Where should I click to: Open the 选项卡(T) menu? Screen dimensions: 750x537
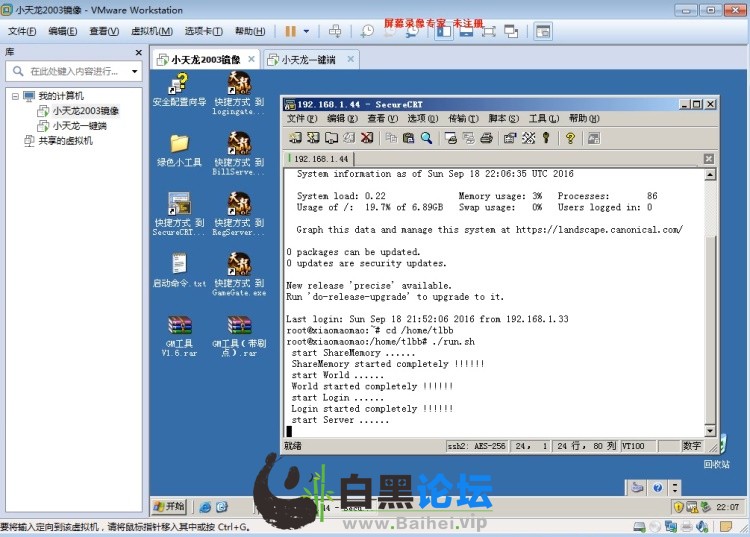click(204, 31)
